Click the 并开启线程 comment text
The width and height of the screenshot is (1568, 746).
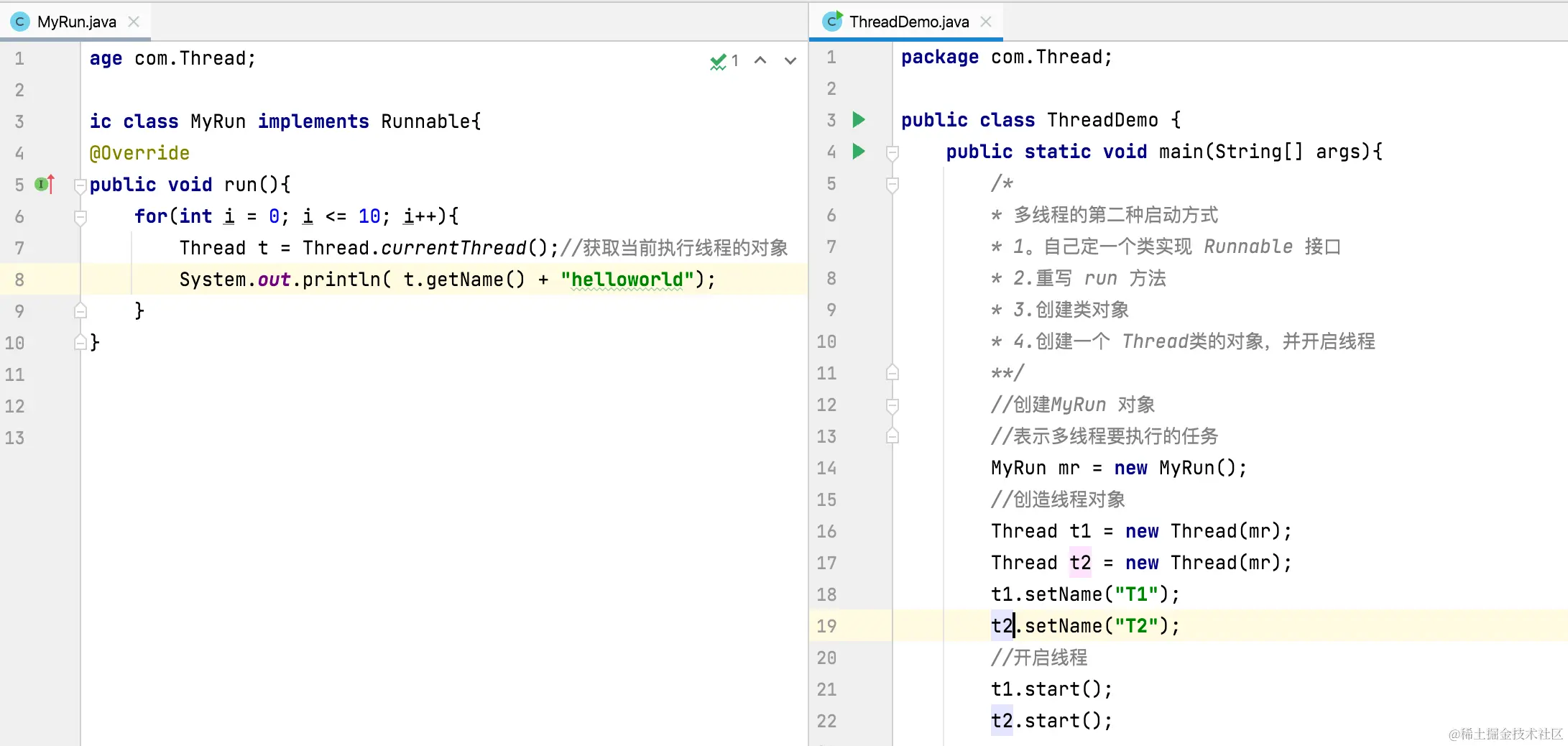[x=1329, y=341]
